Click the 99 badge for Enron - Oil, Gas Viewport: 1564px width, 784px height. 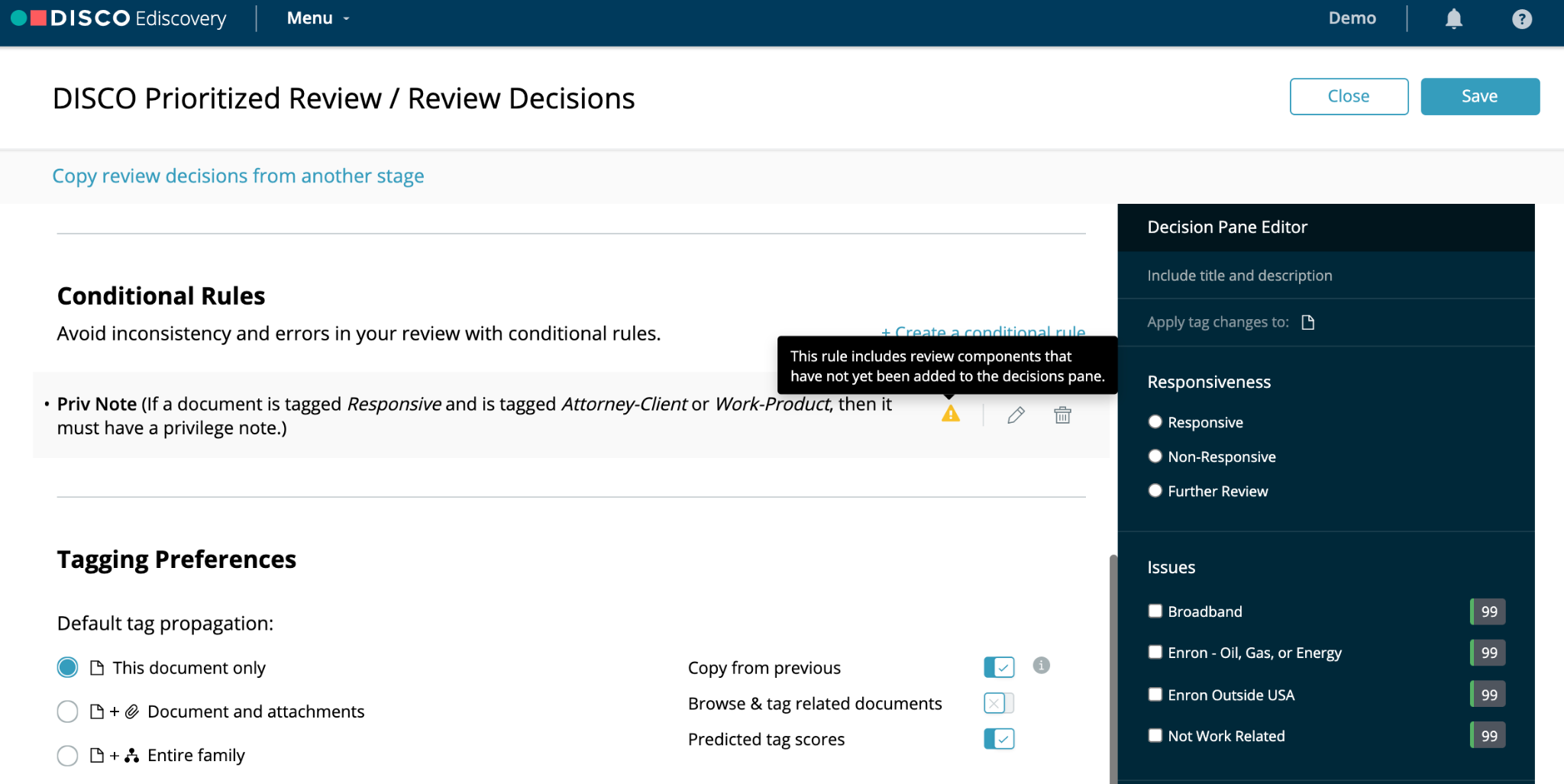(x=1488, y=653)
